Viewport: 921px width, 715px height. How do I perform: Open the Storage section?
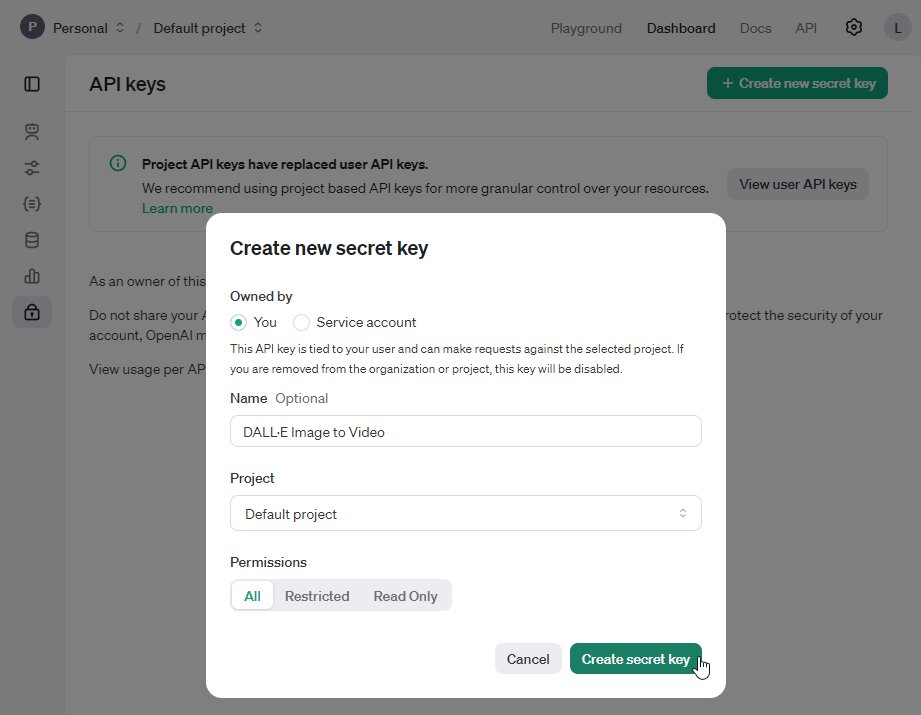point(31,239)
